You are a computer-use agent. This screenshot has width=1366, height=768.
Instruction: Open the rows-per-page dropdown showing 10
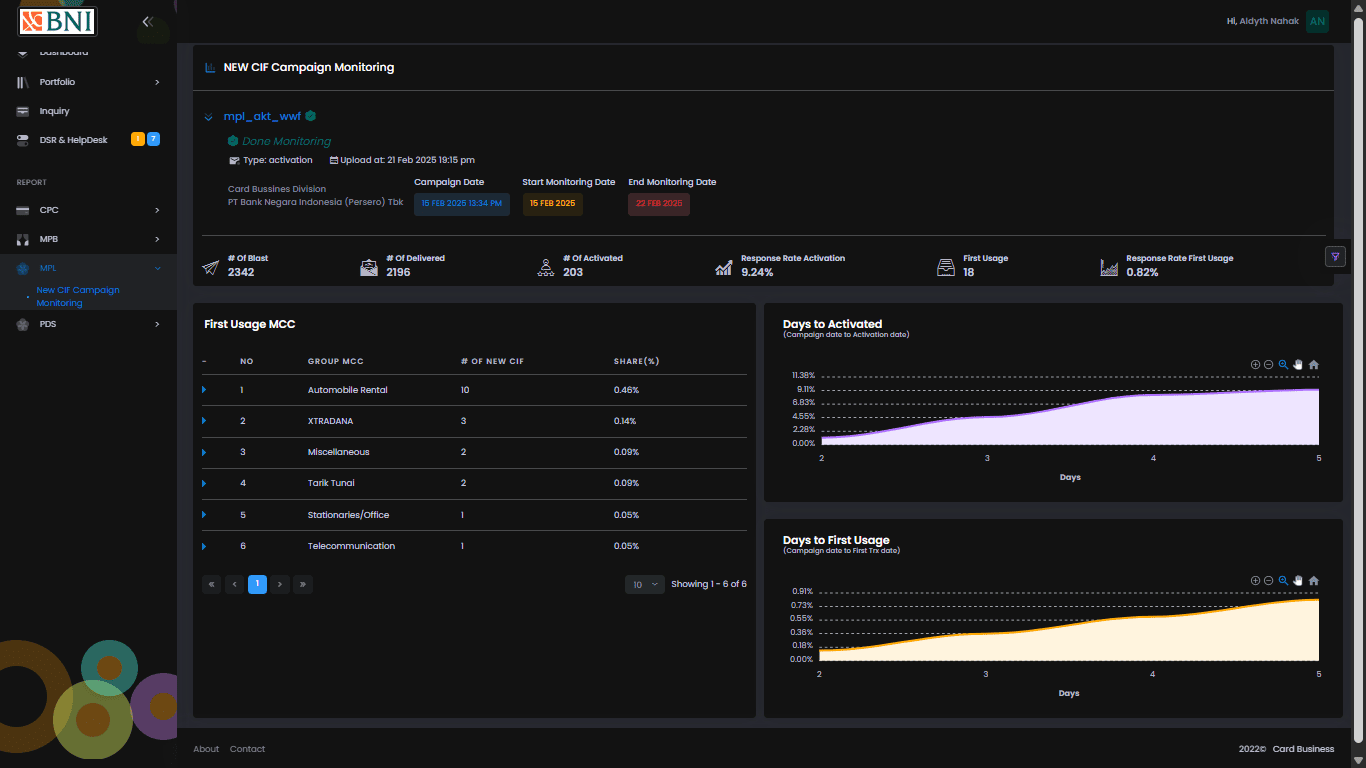pyautogui.click(x=645, y=584)
